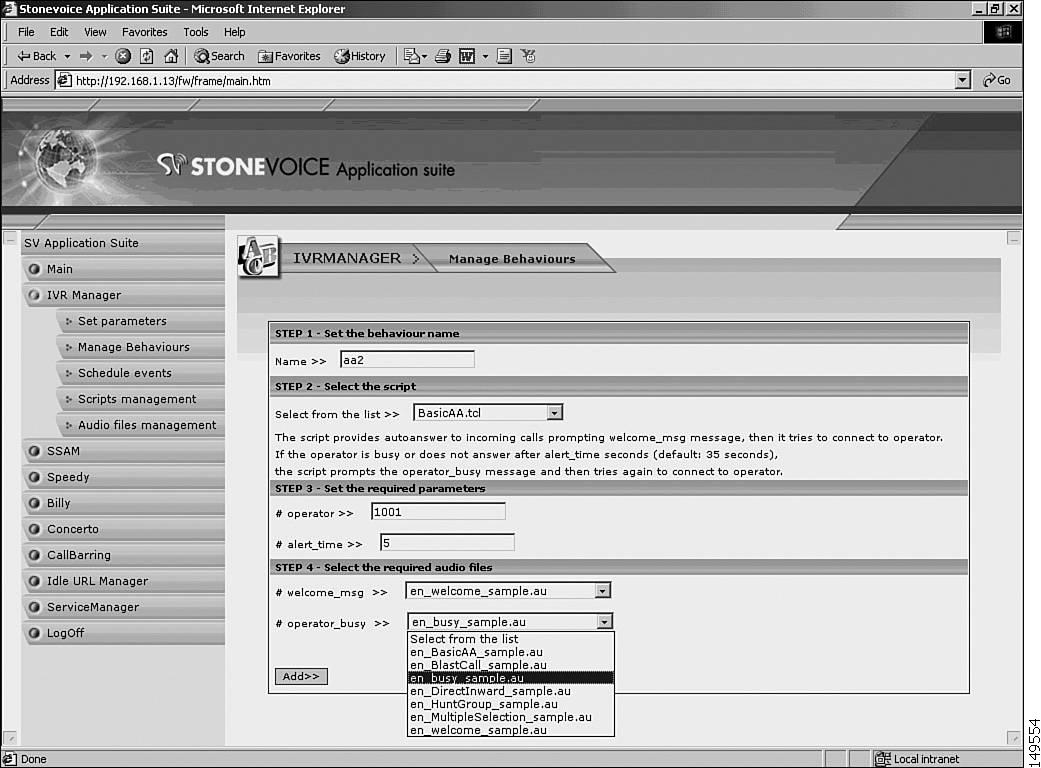Select en_HuntGroup_sample.au from the list
Screen dimensions: 1041x768
[511, 704]
